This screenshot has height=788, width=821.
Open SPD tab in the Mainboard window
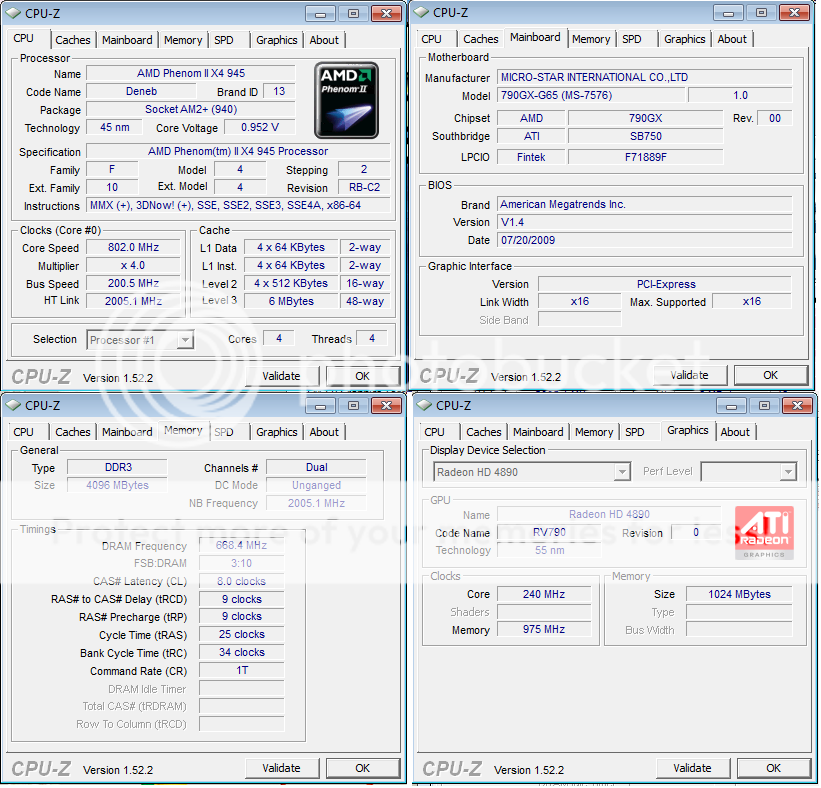(x=632, y=39)
